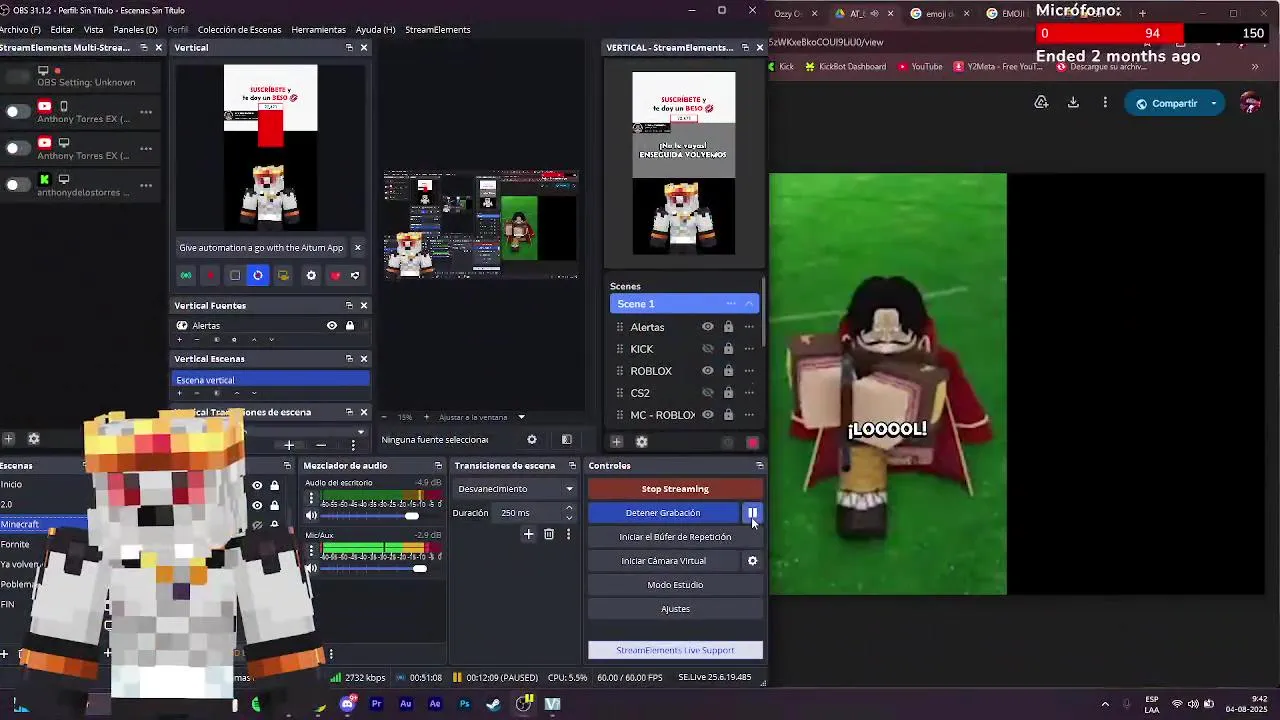Toggle second Anthony Torres YouTube output switch

17,148
